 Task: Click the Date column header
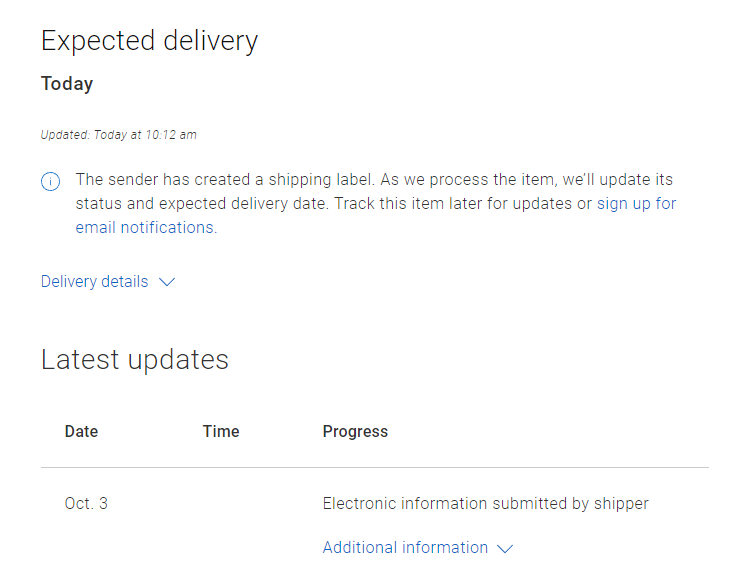click(x=81, y=432)
